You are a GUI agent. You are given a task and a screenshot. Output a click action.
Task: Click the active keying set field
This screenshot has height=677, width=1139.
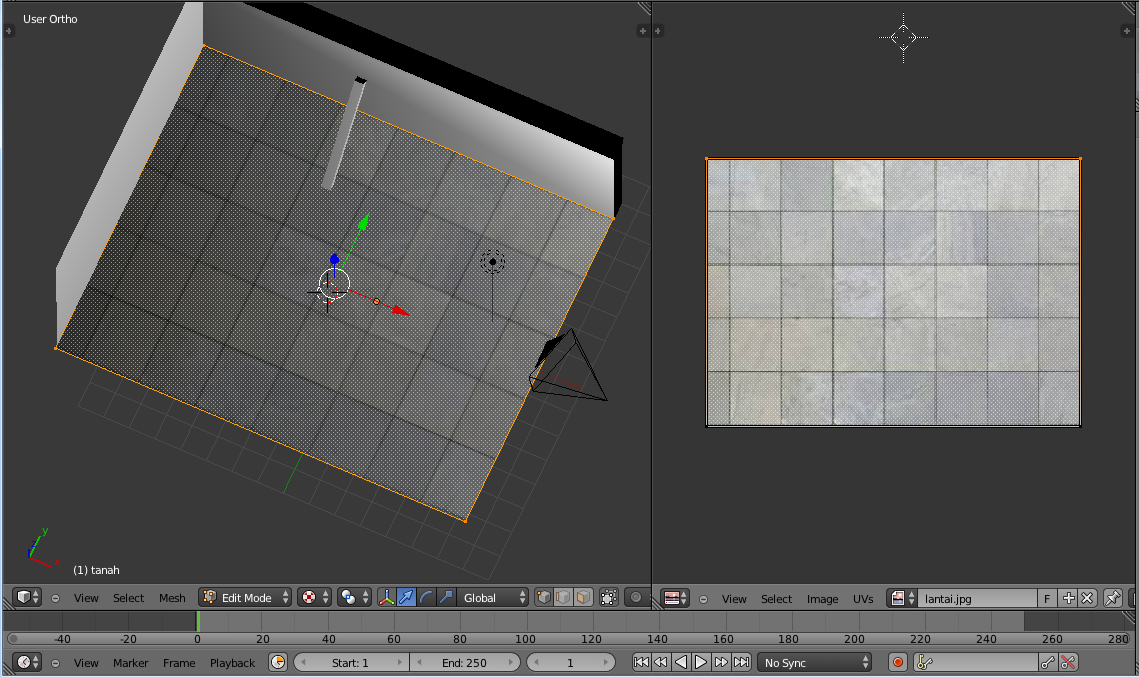(x=976, y=662)
